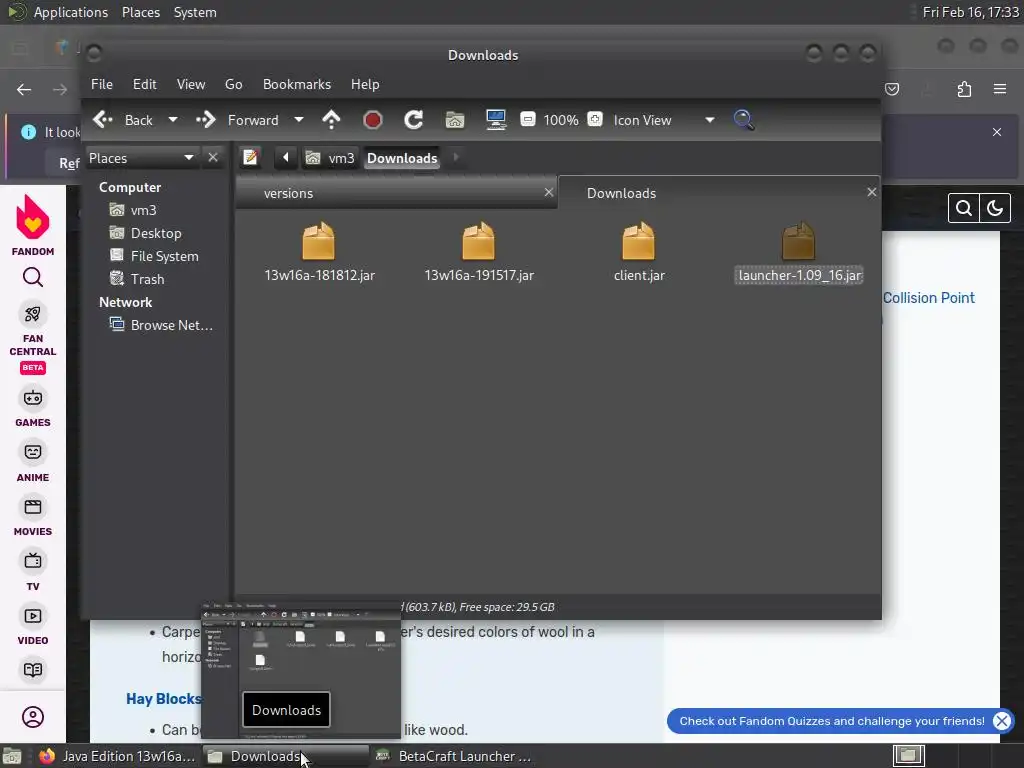Click the Forward toolbar button
Screen dimensions: 1024x768
coord(237,120)
